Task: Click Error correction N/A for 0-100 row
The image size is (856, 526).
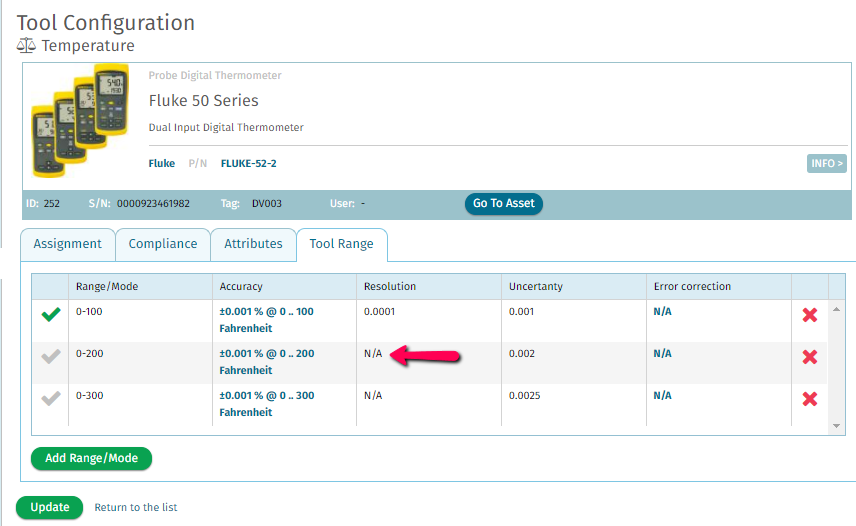Action: tap(662, 312)
